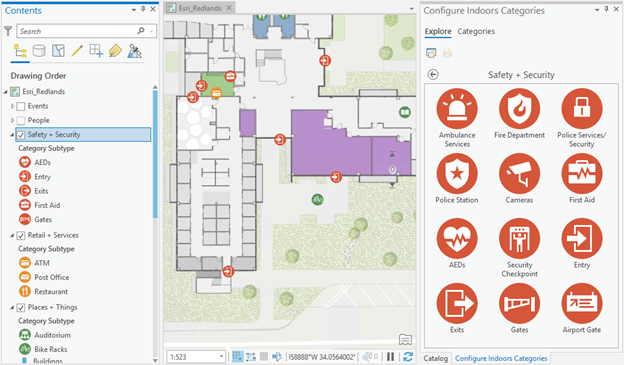Select the Police Station category icon
This screenshot has width=624, height=365.
click(x=457, y=174)
